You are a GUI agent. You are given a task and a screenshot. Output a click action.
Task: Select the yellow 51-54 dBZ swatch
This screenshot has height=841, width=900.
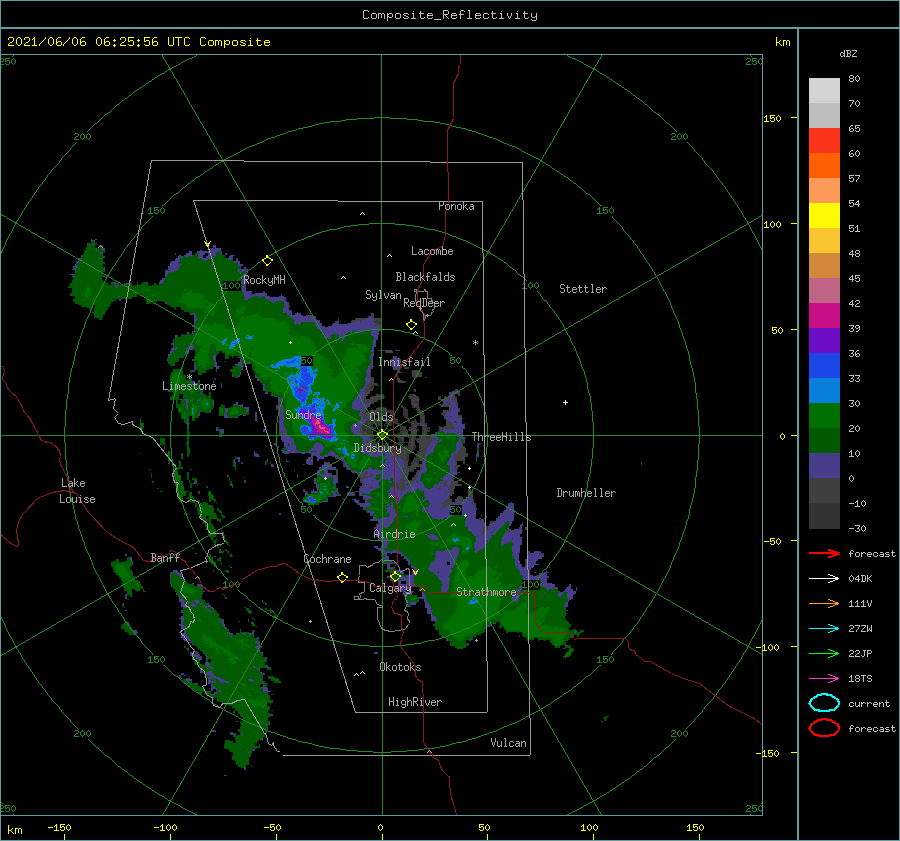[824, 216]
